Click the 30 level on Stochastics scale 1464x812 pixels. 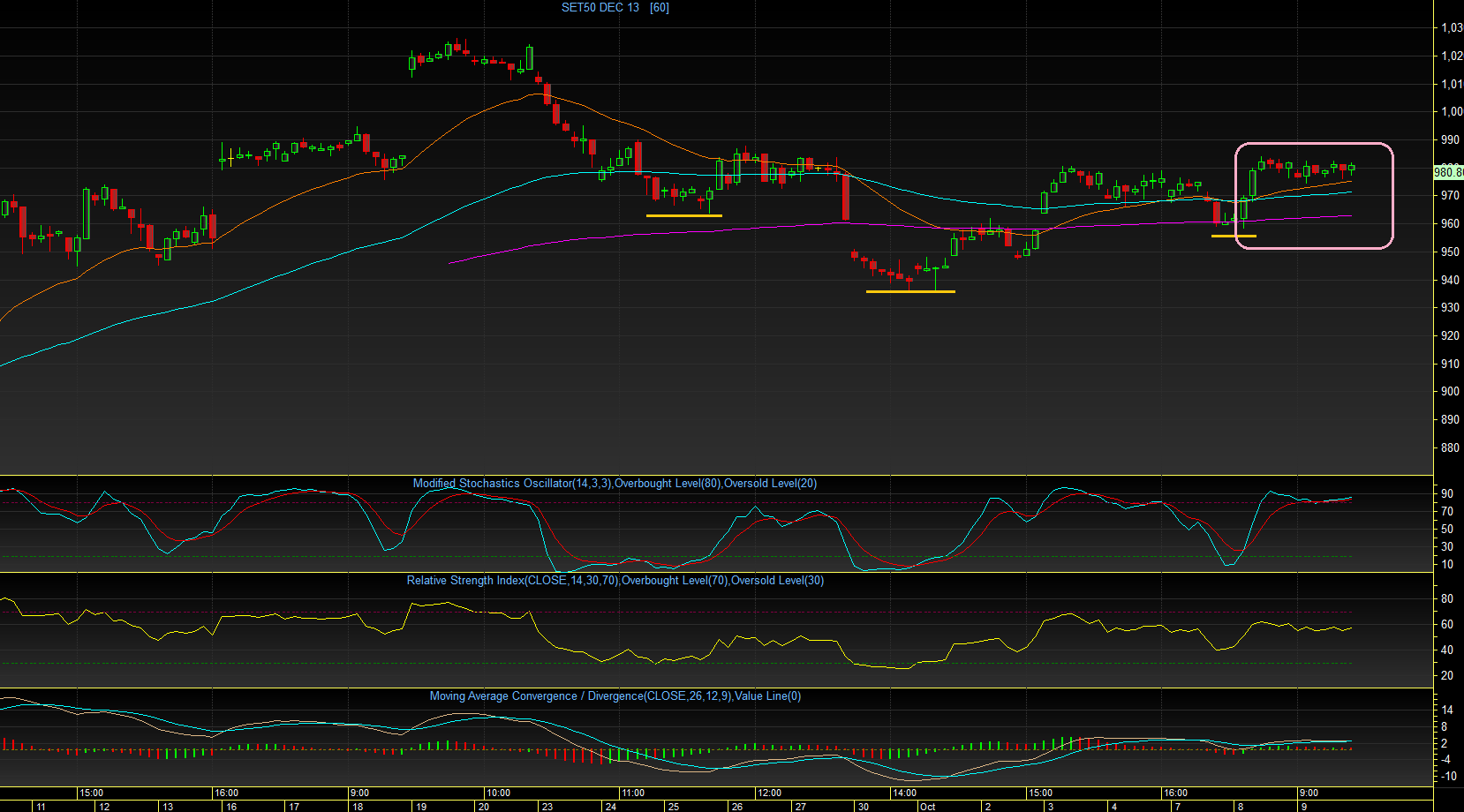[1447, 546]
